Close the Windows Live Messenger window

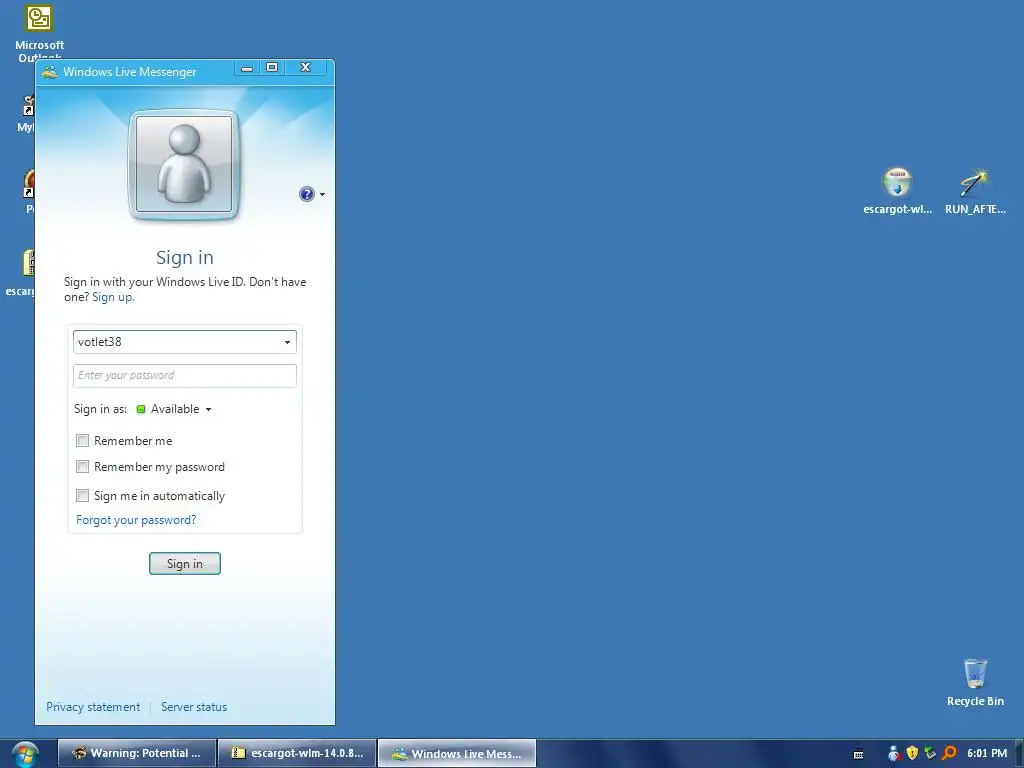point(305,67)
